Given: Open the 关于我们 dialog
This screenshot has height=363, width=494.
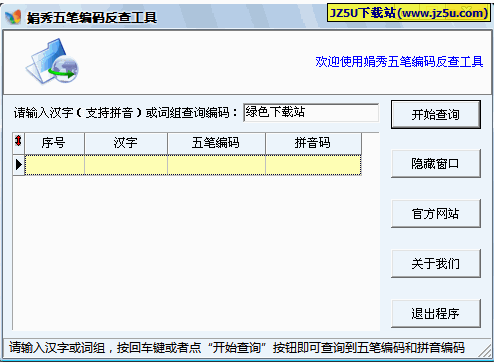Looking at the screenshot, I should pyautogui.click(x=436, y=263).
